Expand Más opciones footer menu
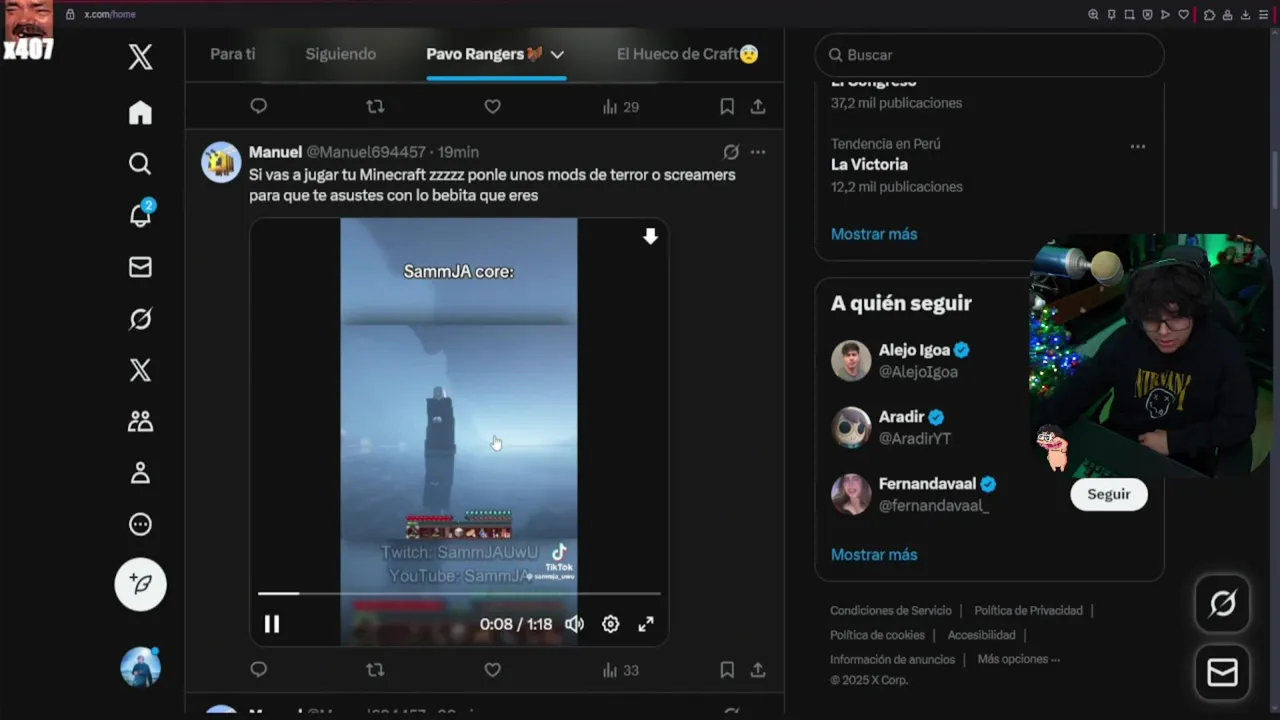 click(x=1019, y=659)
